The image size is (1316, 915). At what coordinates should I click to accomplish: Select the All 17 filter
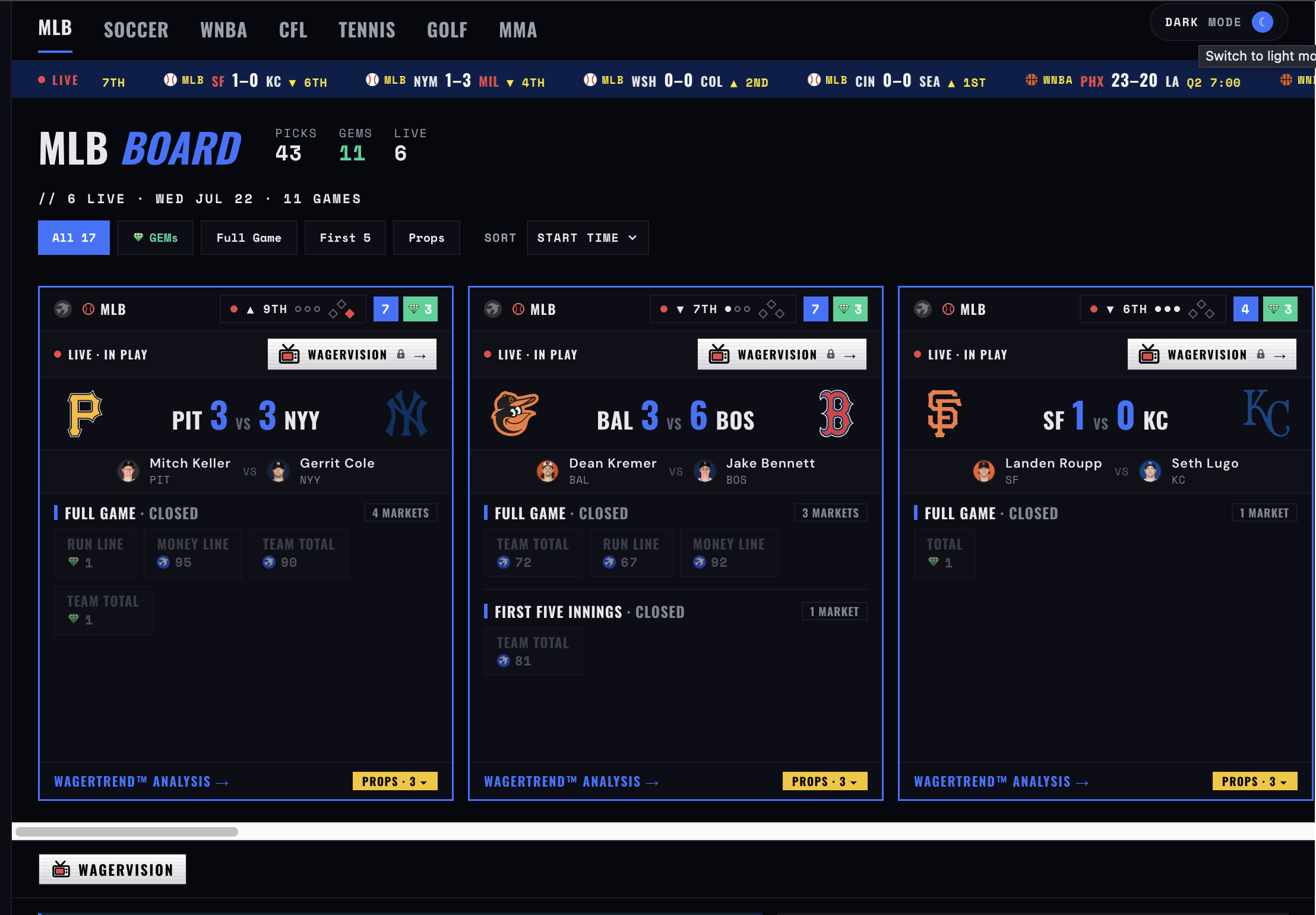(74, 238)
